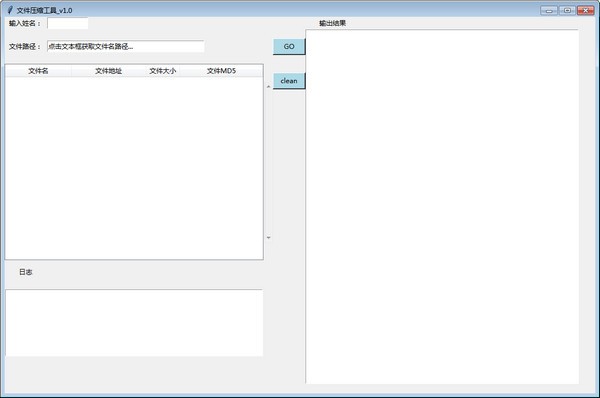This screenshot has width=600, height=398.
Task: Click the GO button
Action: click(x=289, y=47)
